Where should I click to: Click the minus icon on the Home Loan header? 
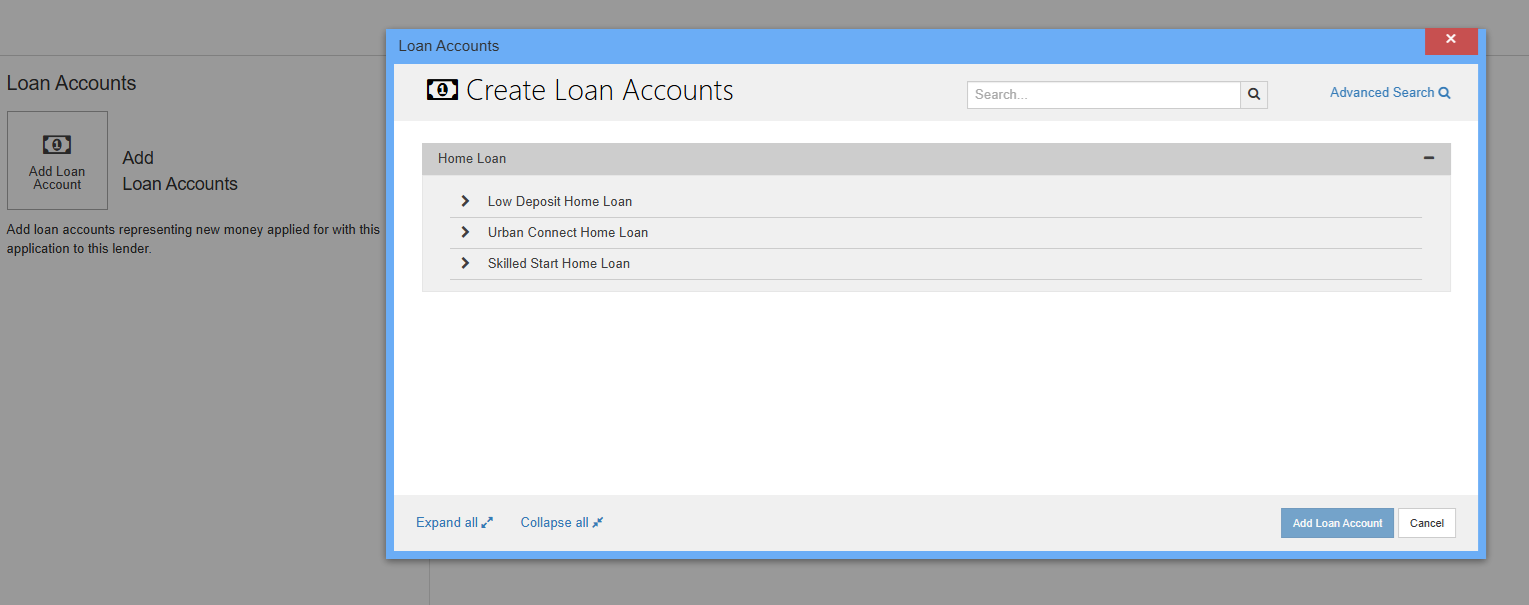(1429, 158)
